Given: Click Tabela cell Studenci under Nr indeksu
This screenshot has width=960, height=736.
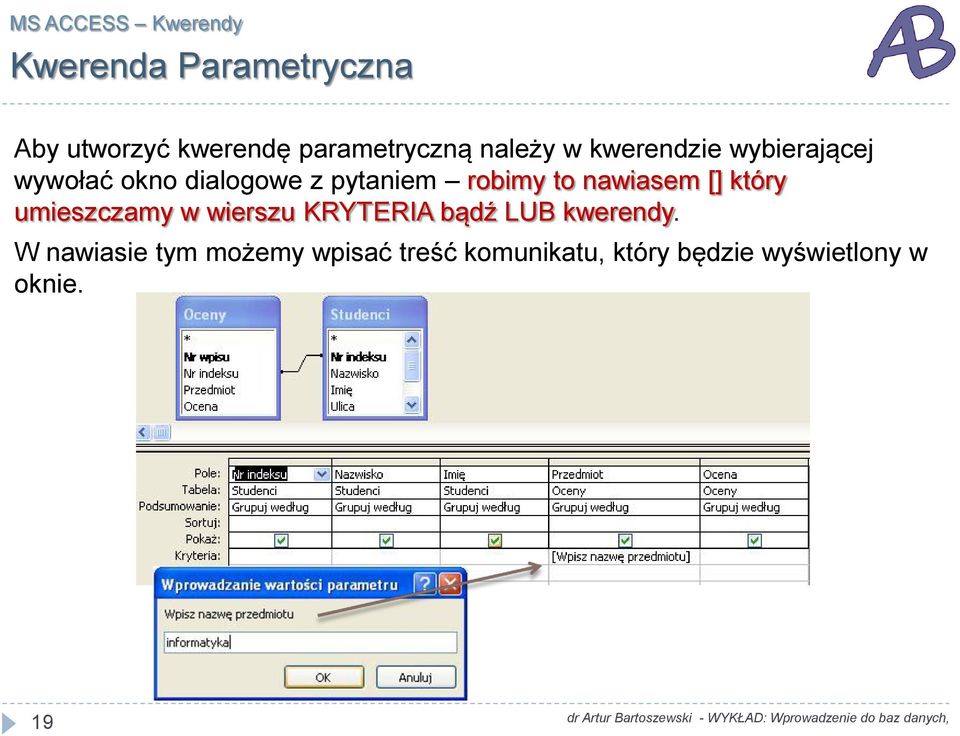Looking at the screenshot, I should pos(280,491).
